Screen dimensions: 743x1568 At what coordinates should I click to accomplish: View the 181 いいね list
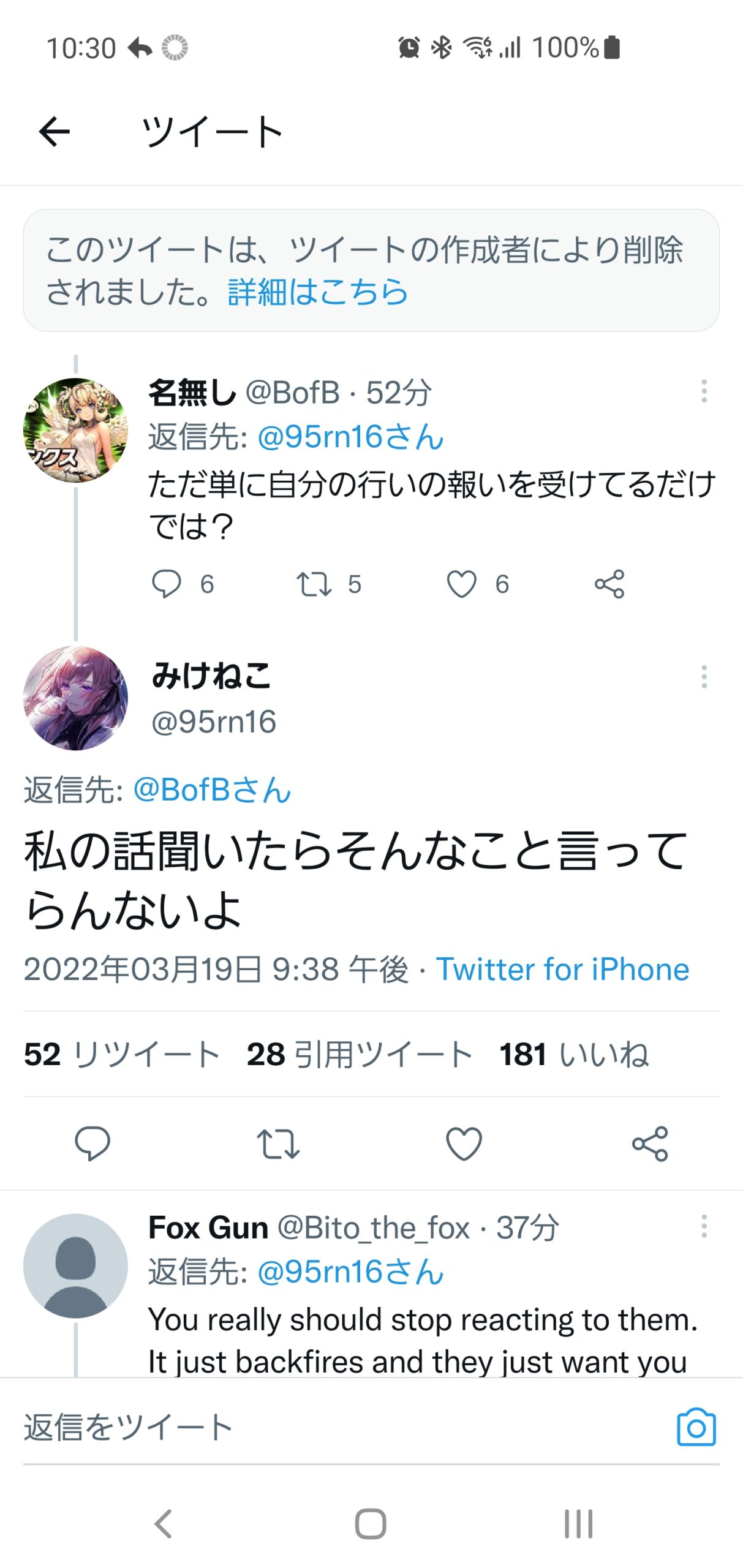click(574, 1054)
